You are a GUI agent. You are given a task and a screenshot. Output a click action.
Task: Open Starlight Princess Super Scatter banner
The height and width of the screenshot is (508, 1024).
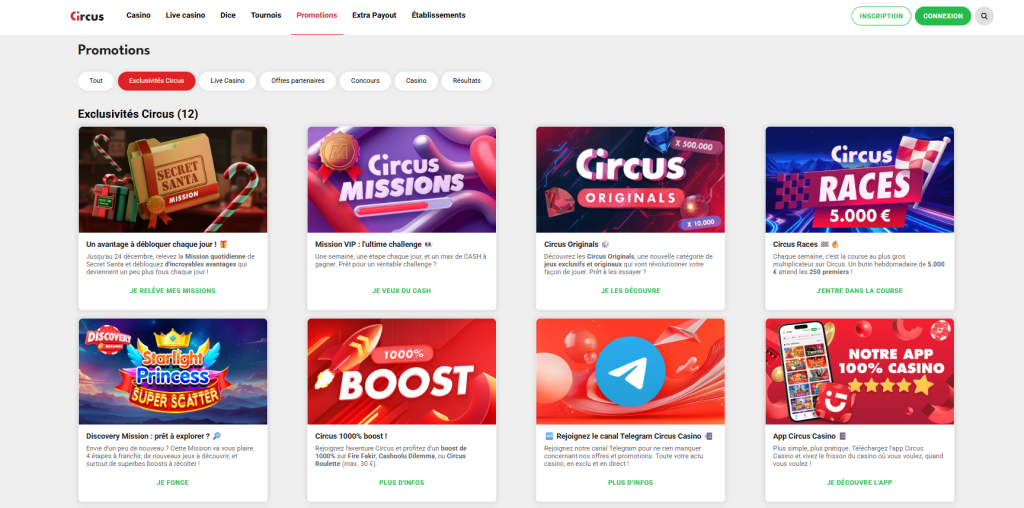point(173,372)
